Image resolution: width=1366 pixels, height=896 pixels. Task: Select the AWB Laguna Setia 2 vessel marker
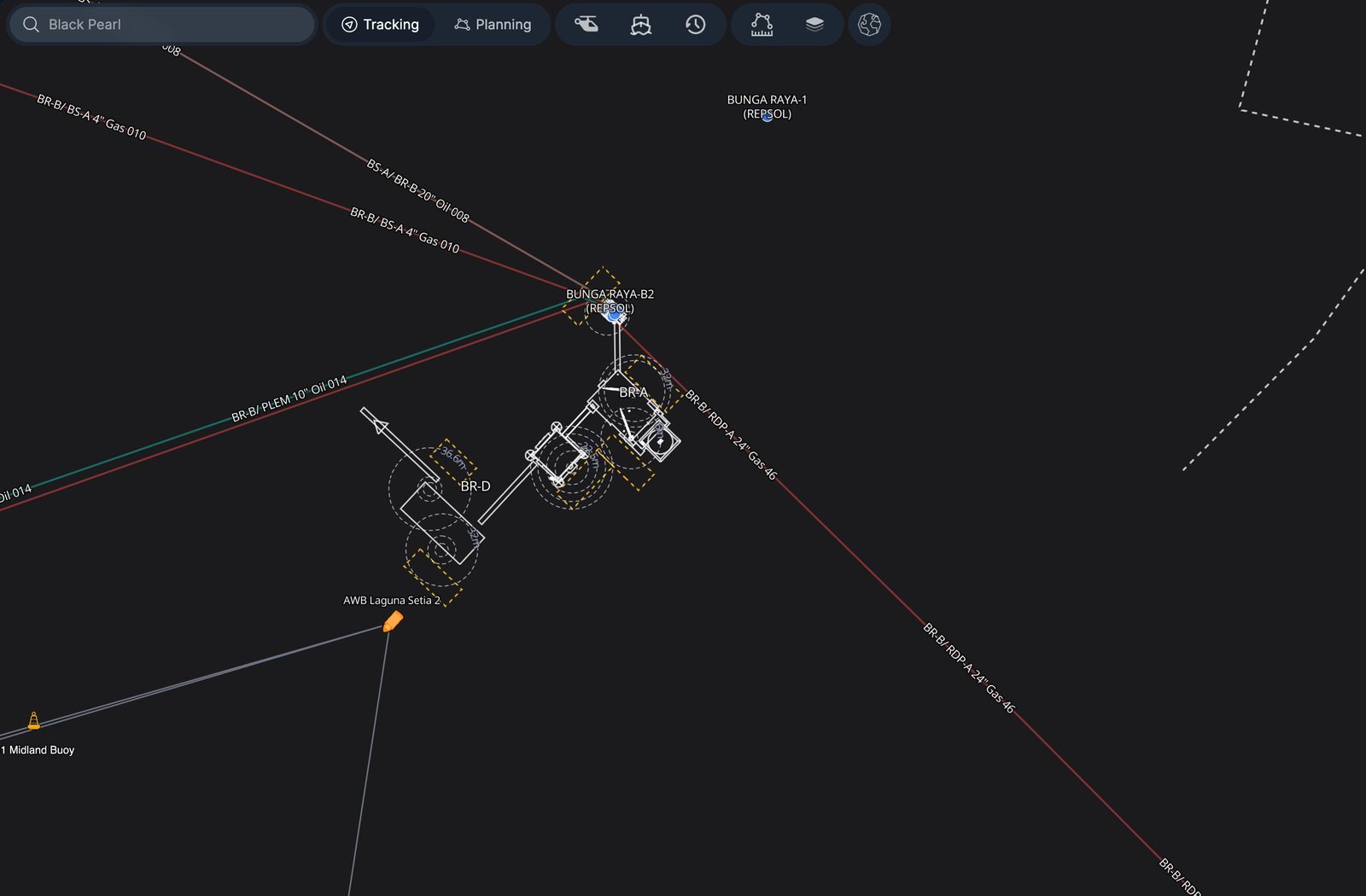pos(393,621)
